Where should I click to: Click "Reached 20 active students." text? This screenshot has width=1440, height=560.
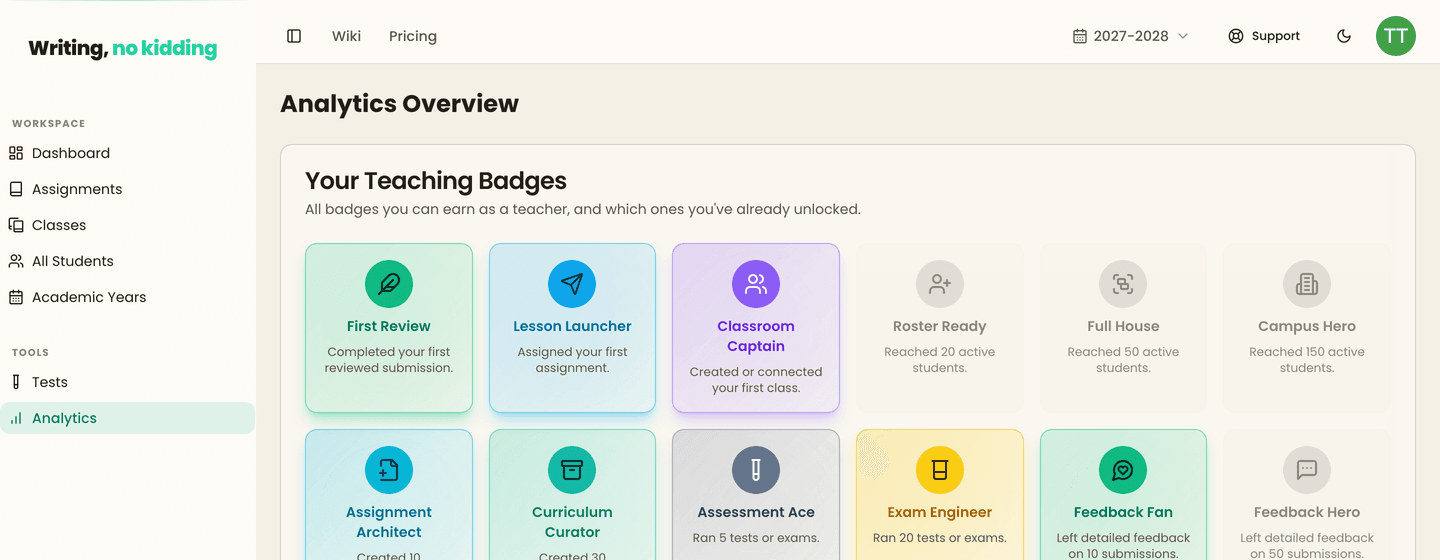click(x=940, y=360)
